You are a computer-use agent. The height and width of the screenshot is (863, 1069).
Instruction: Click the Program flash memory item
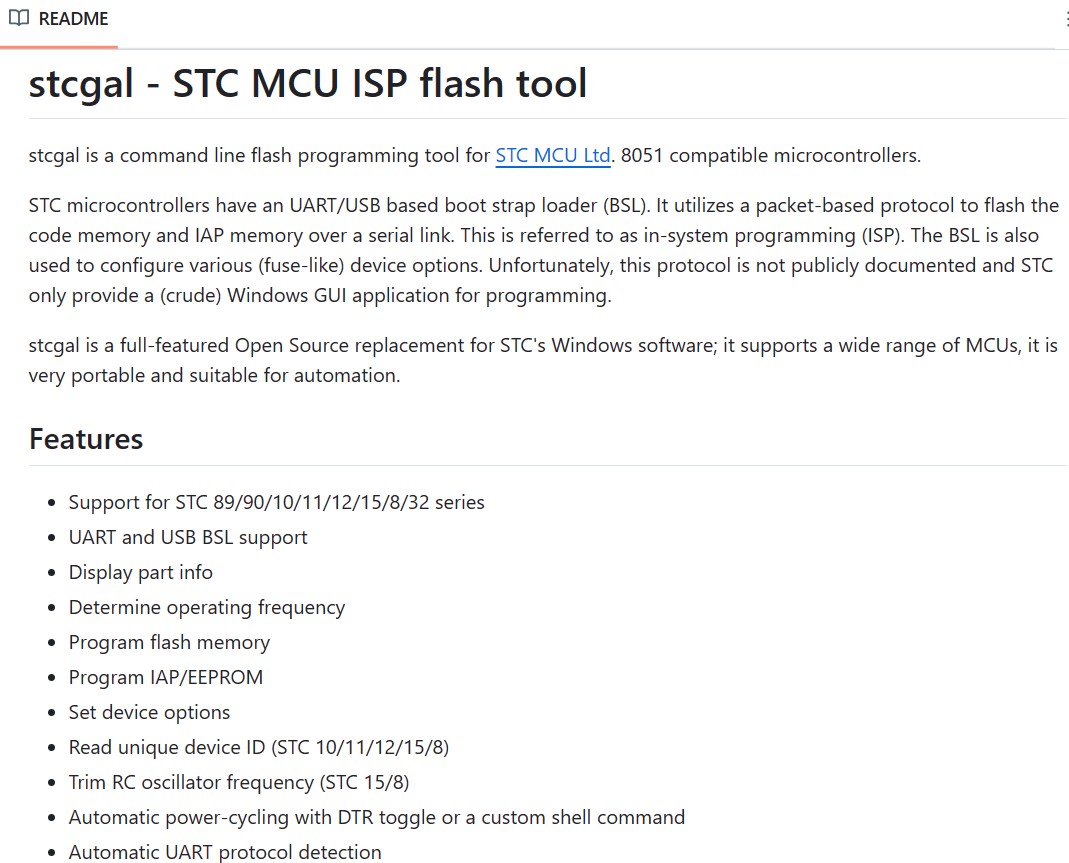click(169, 642)
